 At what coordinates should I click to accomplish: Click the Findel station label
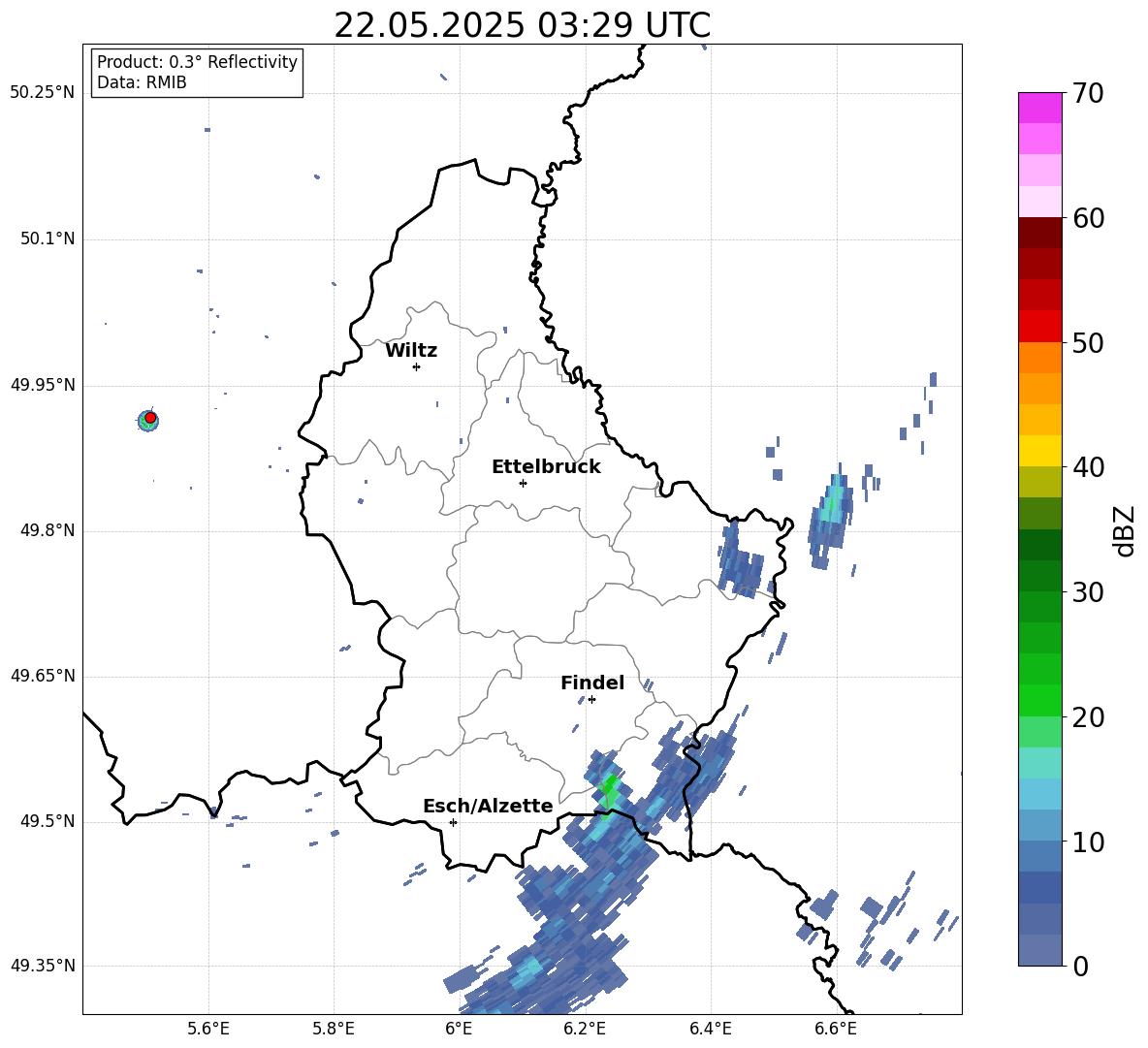(592, 683)
